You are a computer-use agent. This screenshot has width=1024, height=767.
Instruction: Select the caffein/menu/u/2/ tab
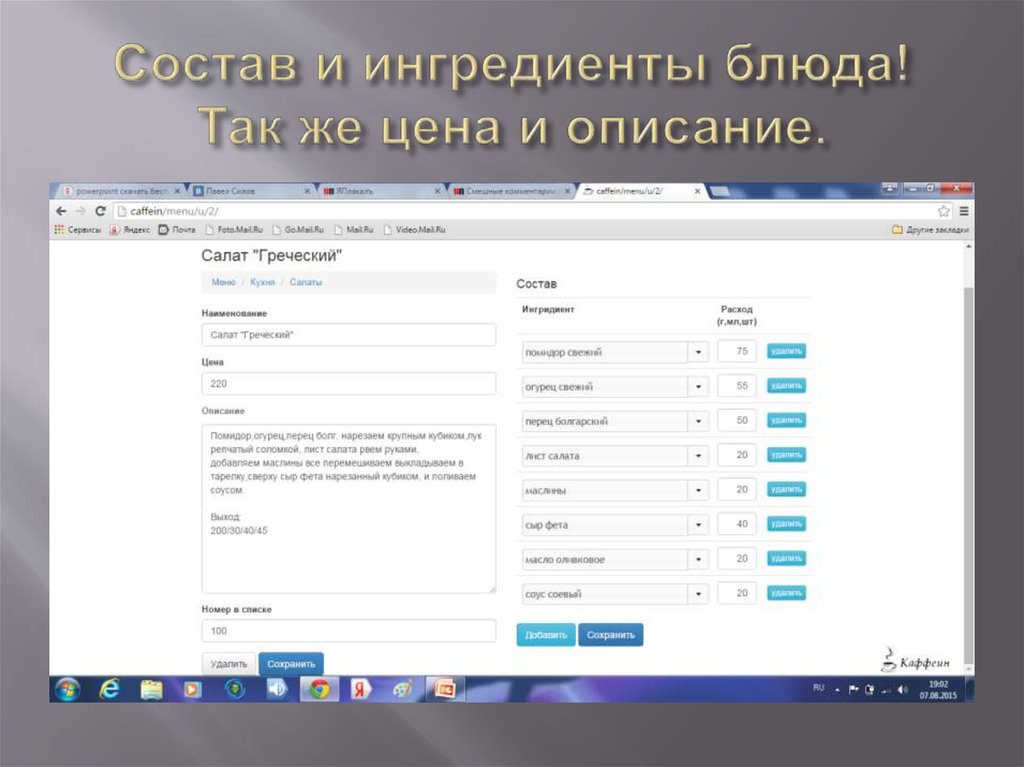630,189
